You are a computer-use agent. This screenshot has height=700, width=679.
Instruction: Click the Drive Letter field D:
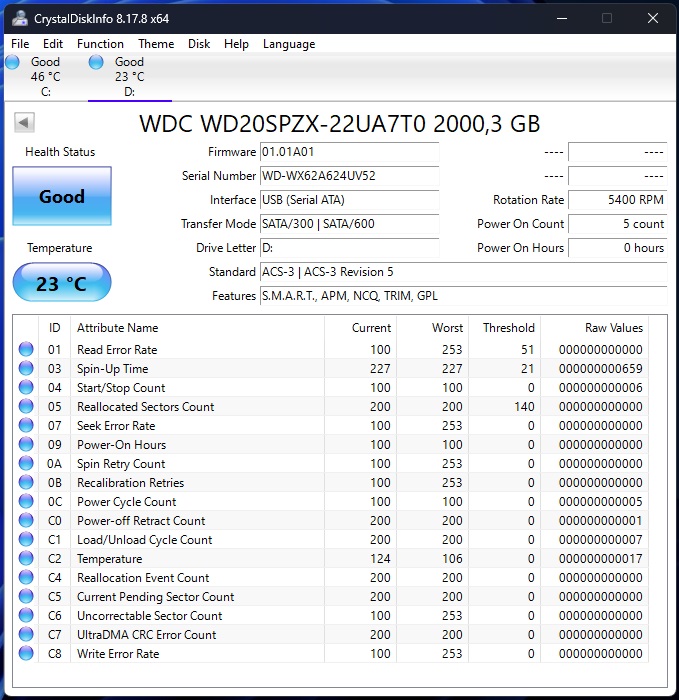pos(350,248)
